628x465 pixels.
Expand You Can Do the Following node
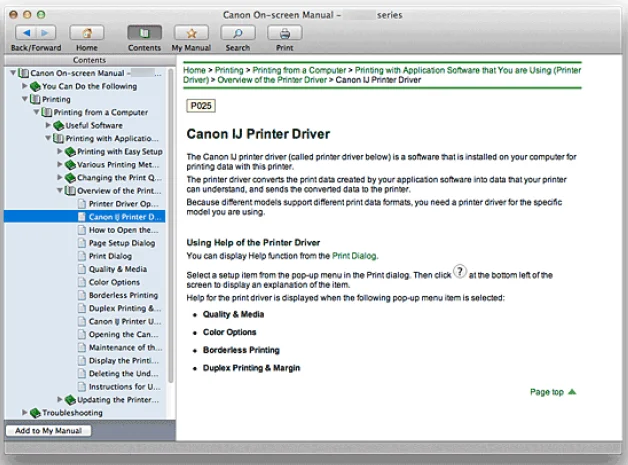click(25, 86)
